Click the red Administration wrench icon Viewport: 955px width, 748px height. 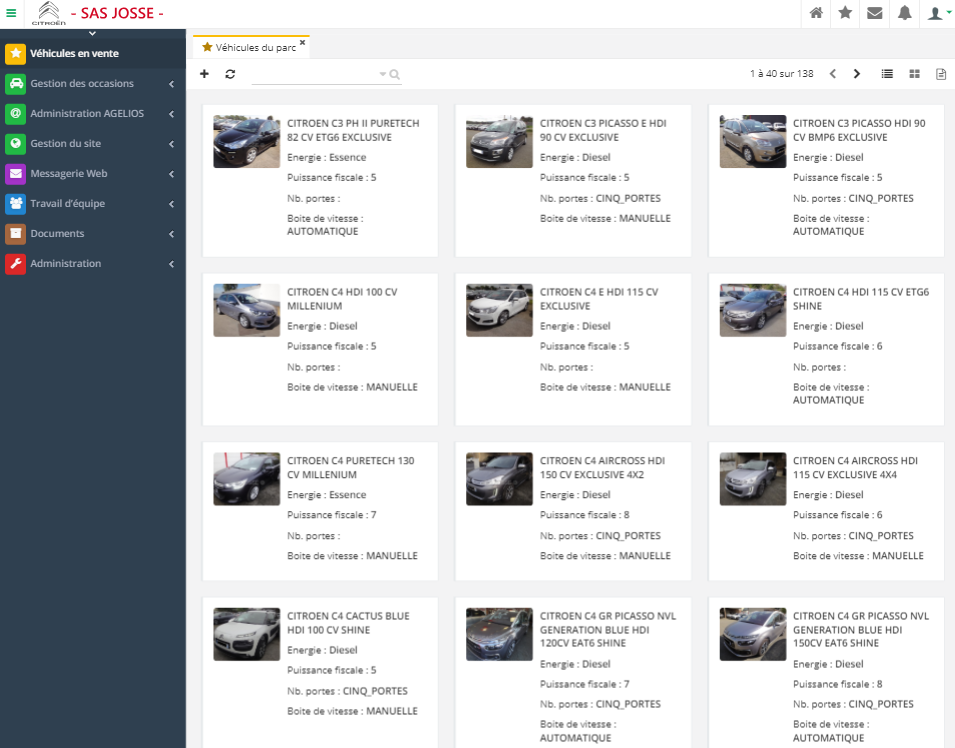point(16,264)
